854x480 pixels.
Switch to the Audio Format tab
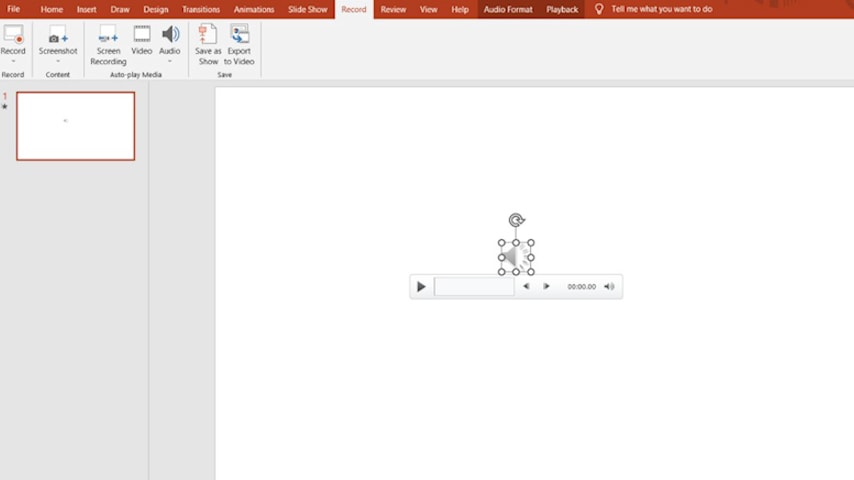click(508, 9)
